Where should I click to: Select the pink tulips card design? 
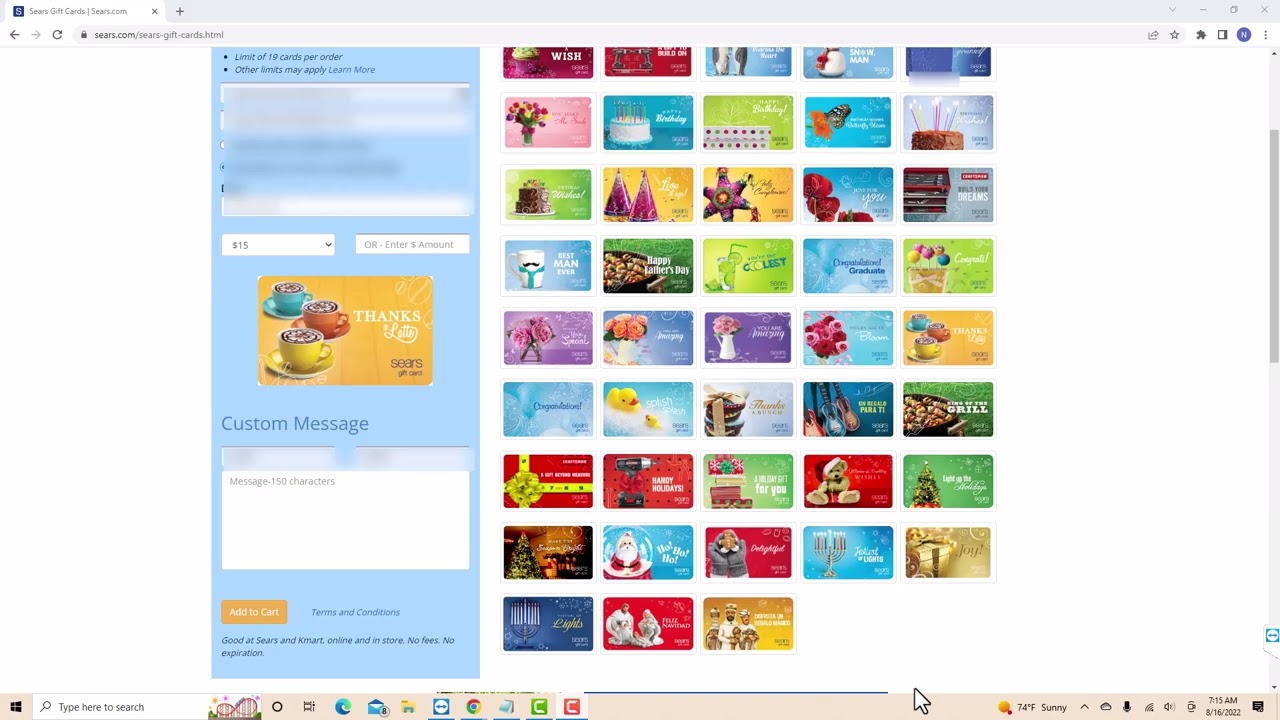548,122
